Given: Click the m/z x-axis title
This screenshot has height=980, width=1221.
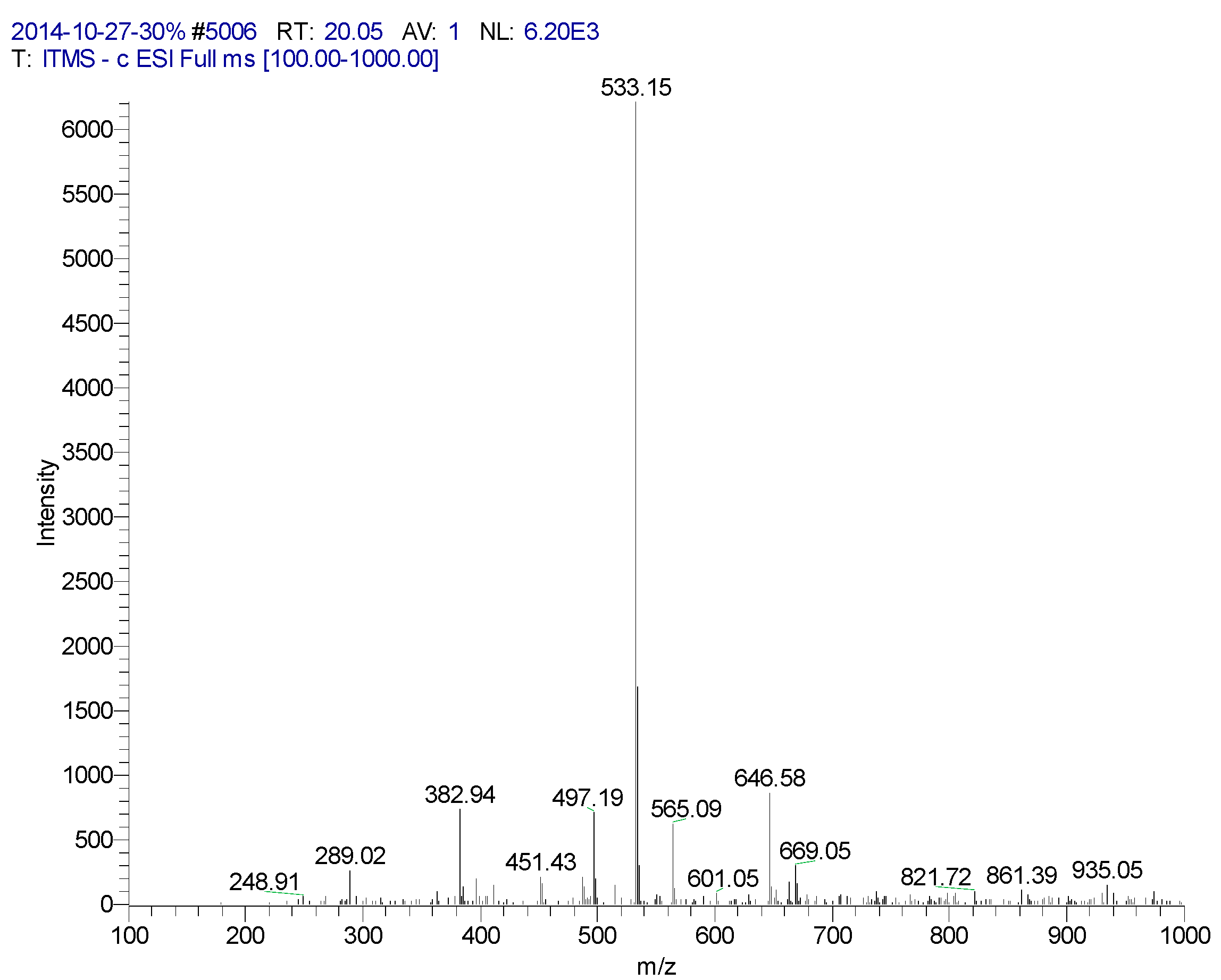Looking at the screenshot, I should 656,966.
